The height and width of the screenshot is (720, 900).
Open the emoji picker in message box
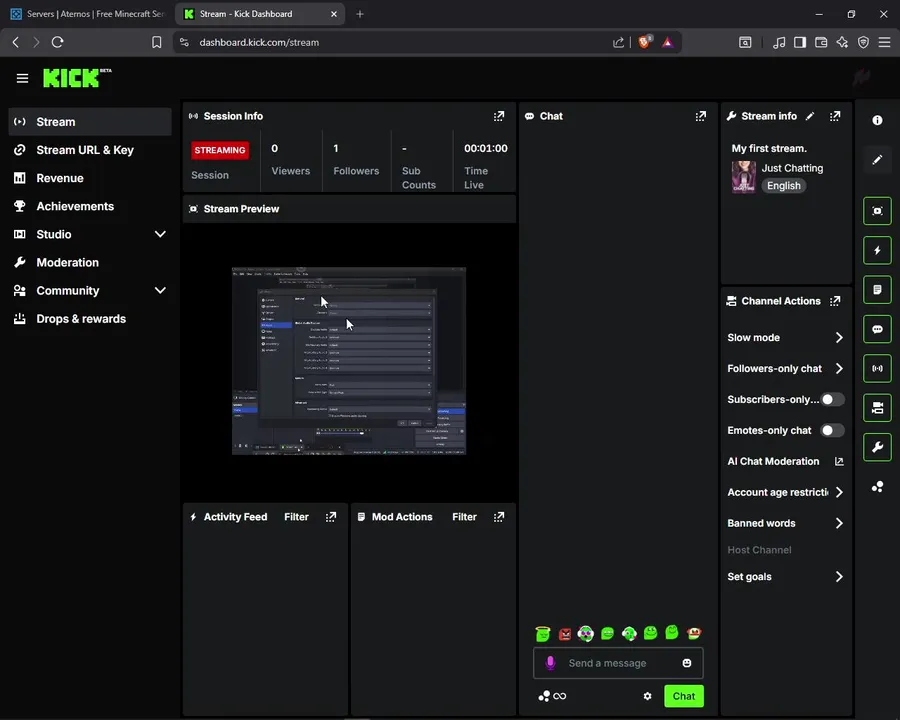click(686, 663)
